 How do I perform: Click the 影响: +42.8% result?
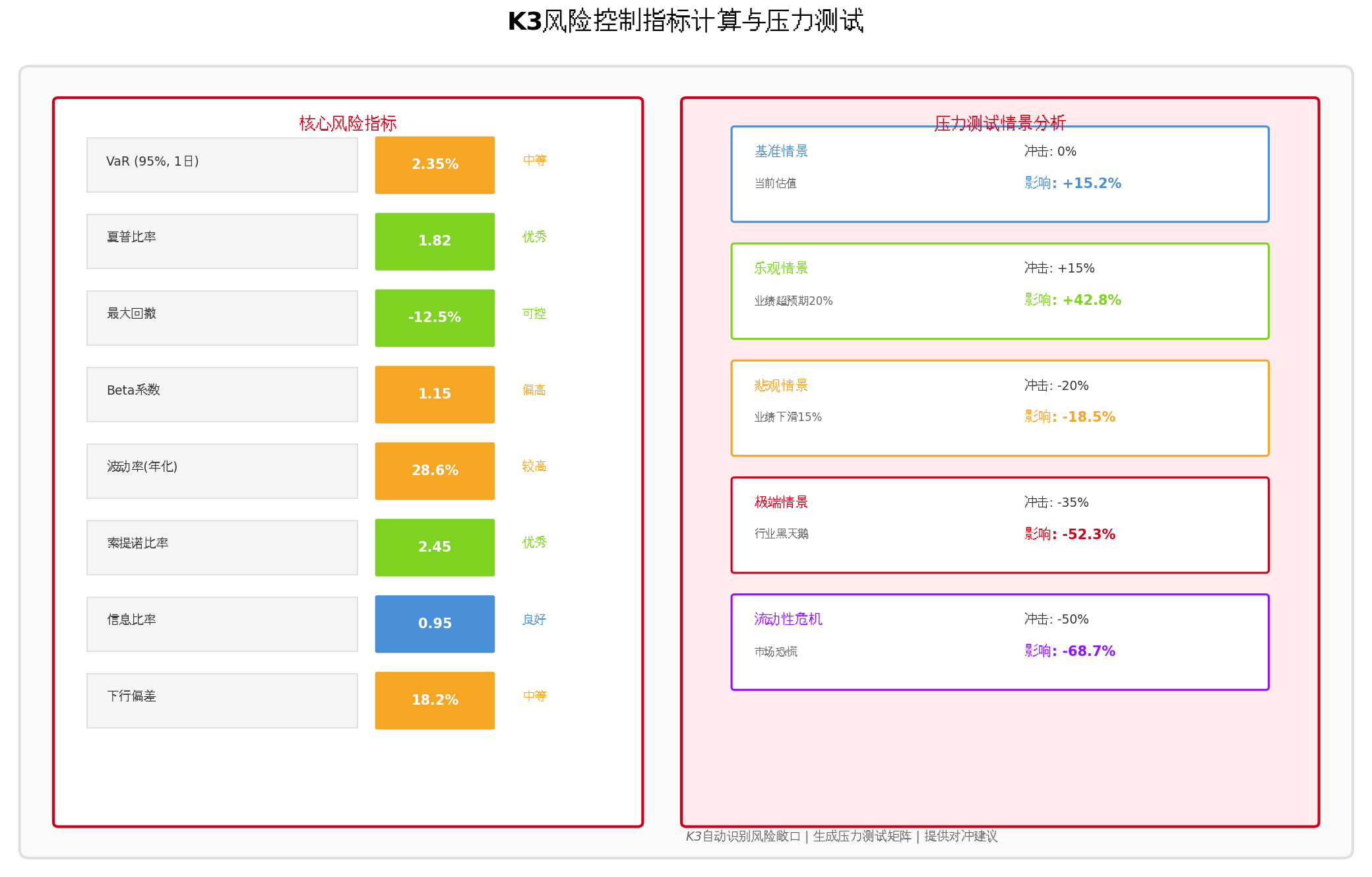pos(1073,300)
